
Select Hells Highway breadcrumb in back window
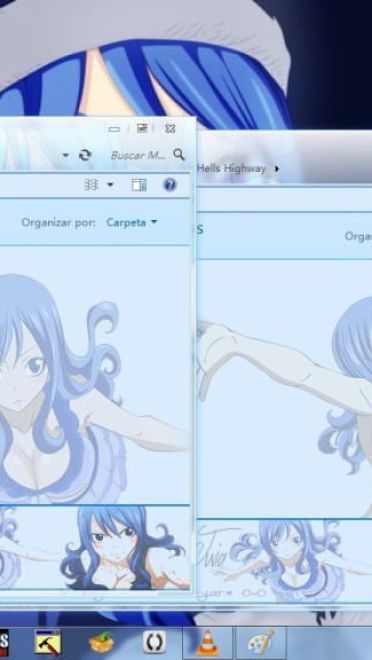[x=231, y=168]
